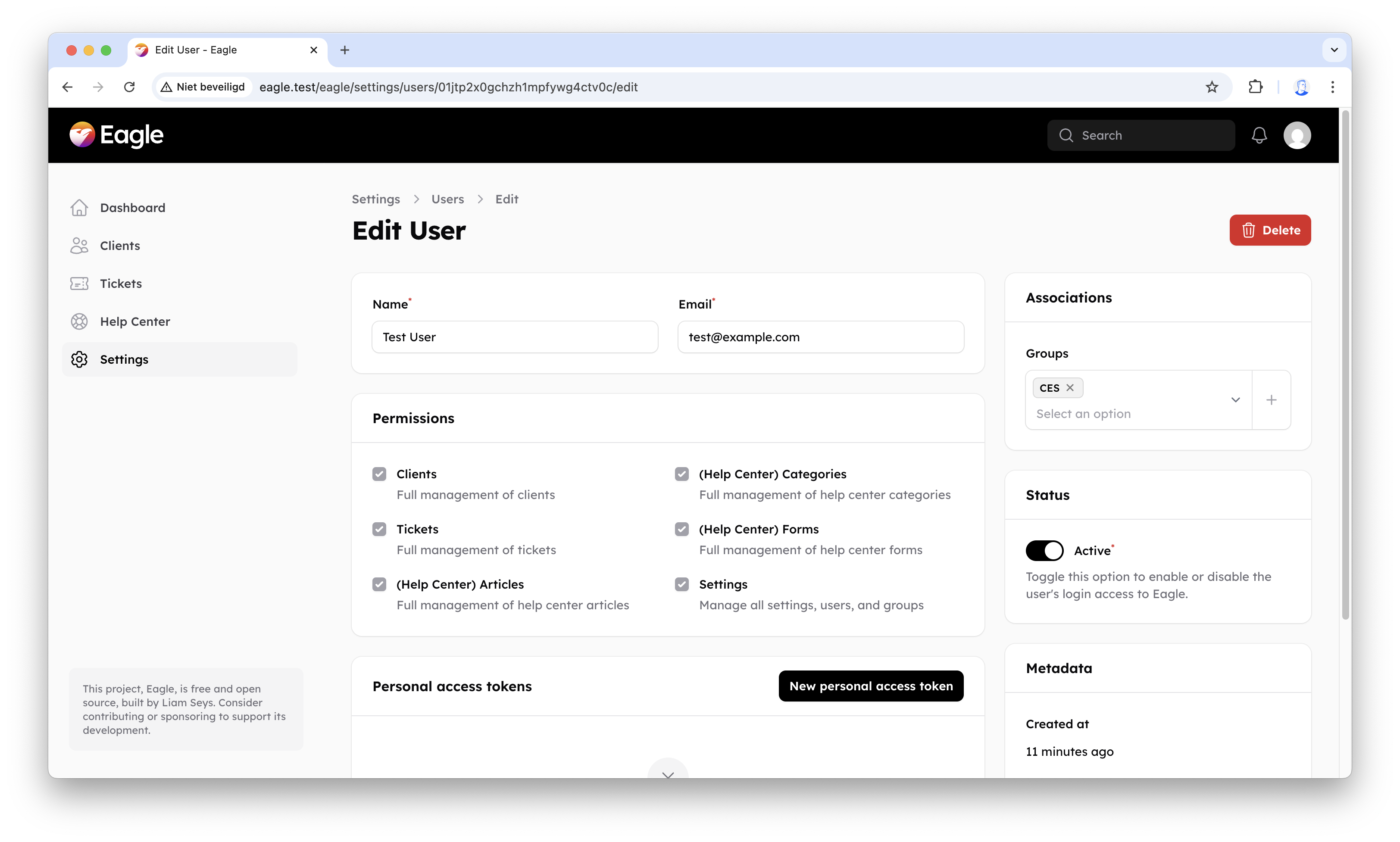Click New personal access token button
This screenshot has height=842, width=1400.
pyautogui.click(x=871, y=686)
